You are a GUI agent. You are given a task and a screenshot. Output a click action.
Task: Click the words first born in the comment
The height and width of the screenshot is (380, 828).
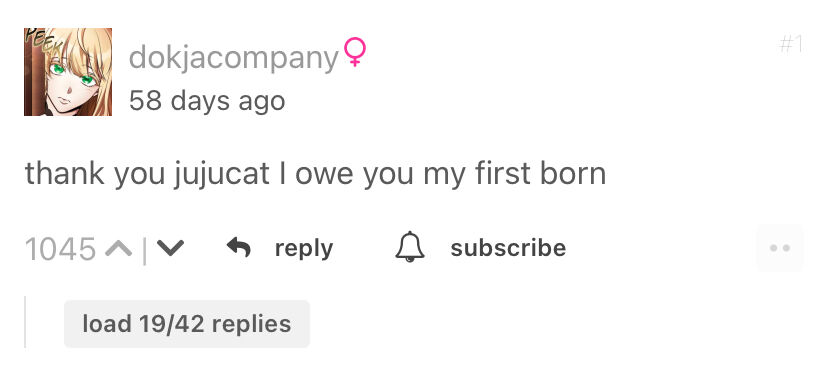[540, 173]
